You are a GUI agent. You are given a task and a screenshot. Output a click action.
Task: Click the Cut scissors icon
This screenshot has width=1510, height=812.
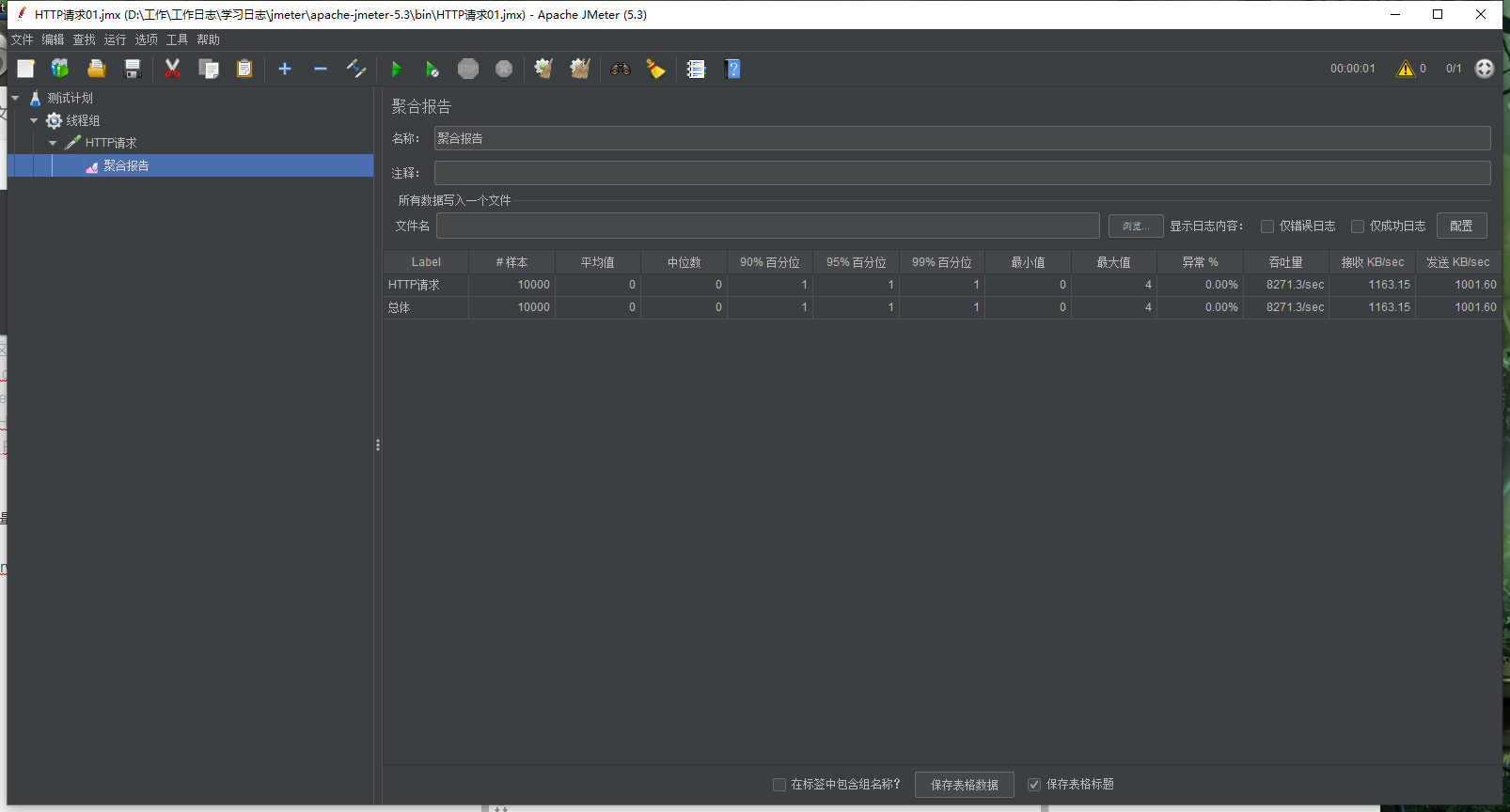[x=172, y=69]
